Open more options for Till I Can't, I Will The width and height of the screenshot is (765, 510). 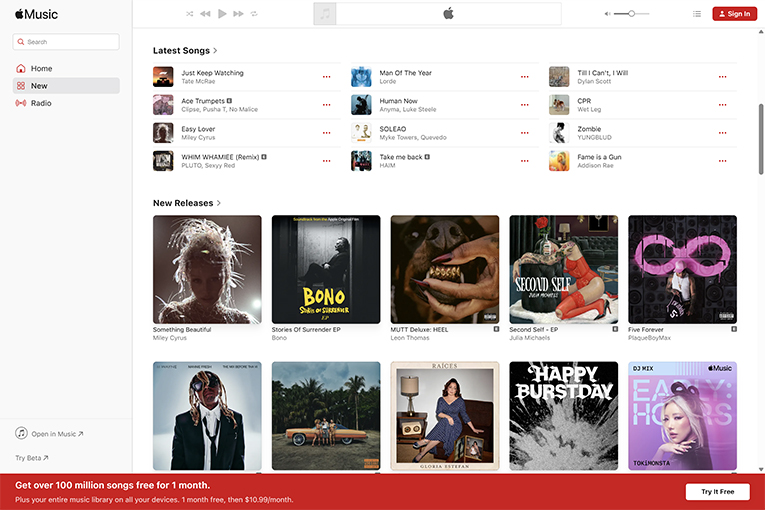[x=723, y=77]
